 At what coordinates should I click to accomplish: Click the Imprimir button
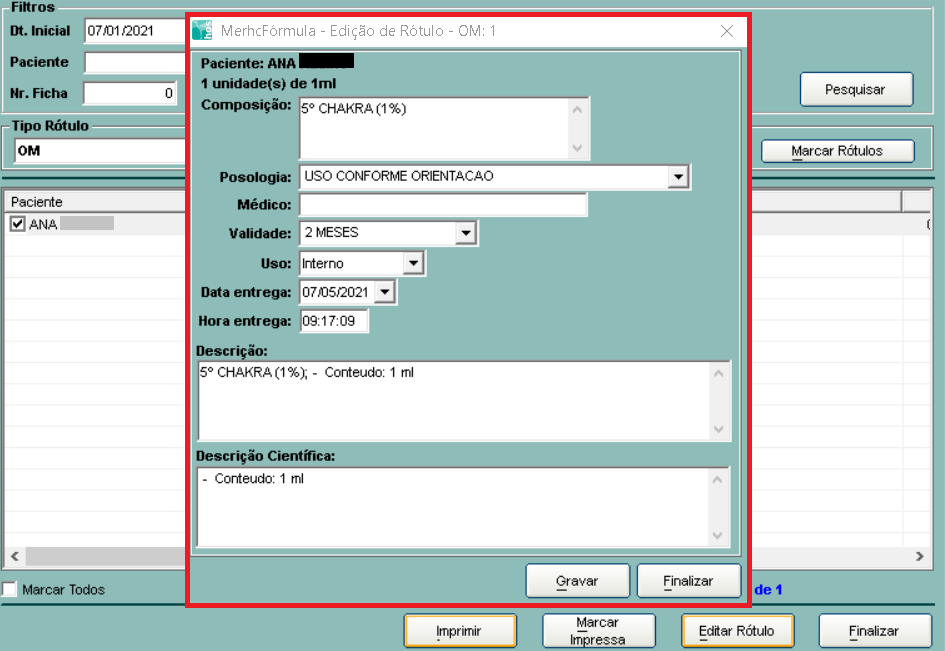tap(459, 631)
